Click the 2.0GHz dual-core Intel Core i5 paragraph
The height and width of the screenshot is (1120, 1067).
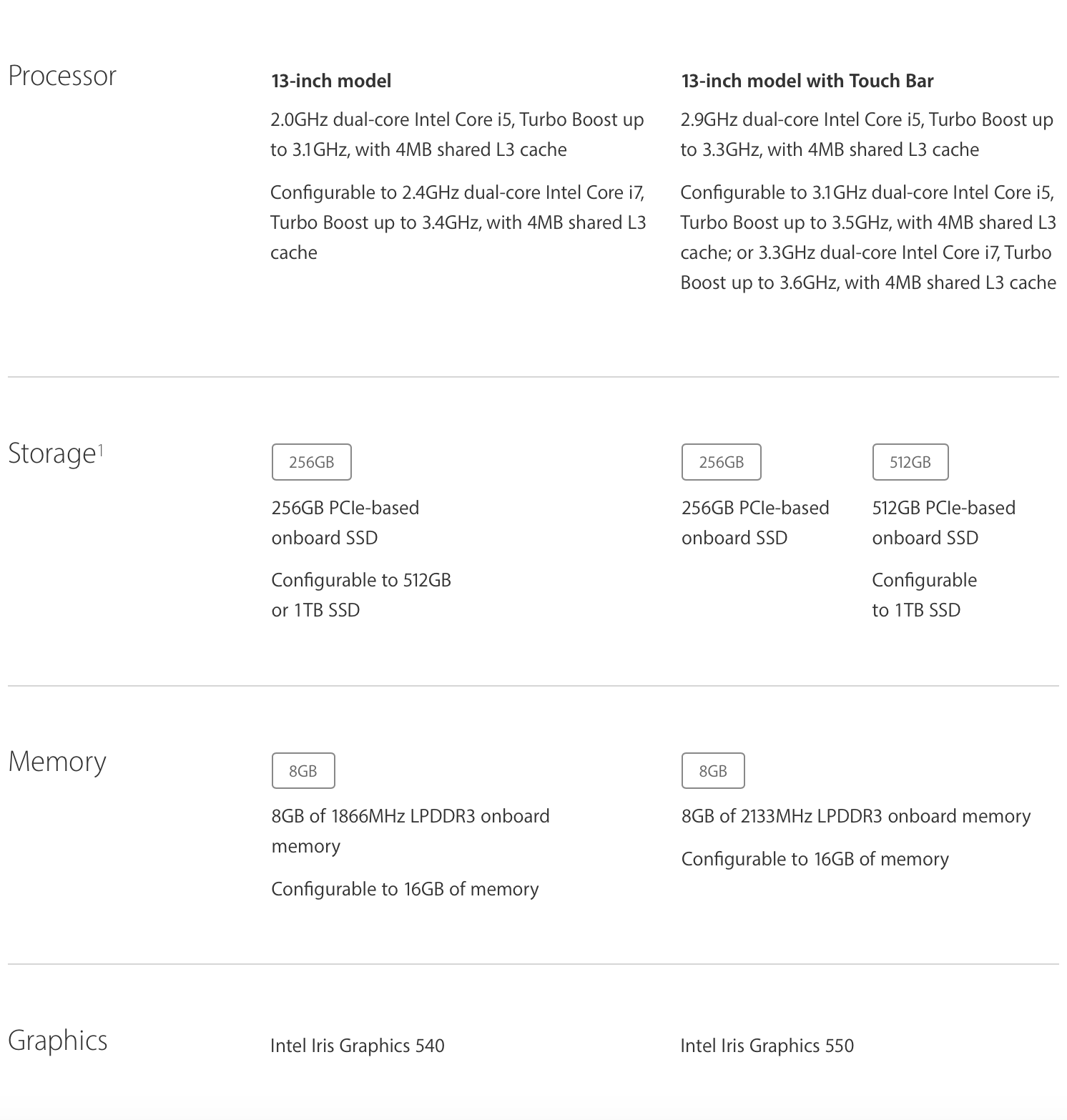pyautogui.click(x=457, y=134)
